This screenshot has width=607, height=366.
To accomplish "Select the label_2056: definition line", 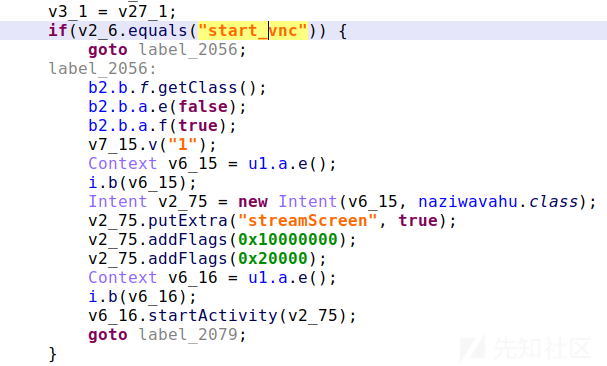I will tap(103, 69).
